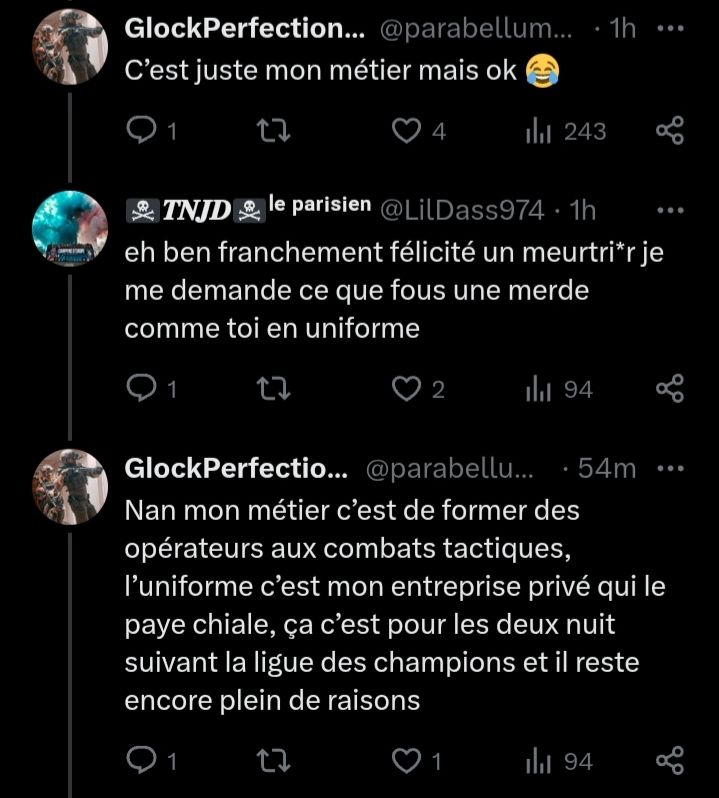Reply to the "Nan mon métier" tweet
The width and height of the screenshot is (719, 798).
[143, 762]
